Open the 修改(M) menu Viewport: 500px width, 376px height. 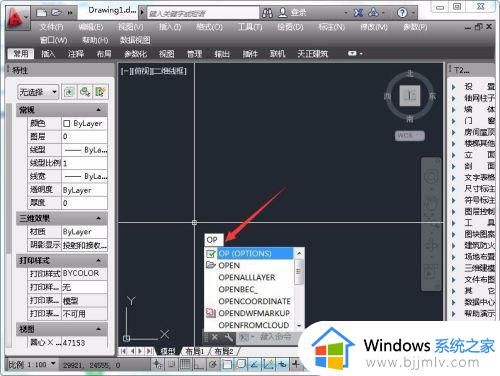[x=374, y=27]
